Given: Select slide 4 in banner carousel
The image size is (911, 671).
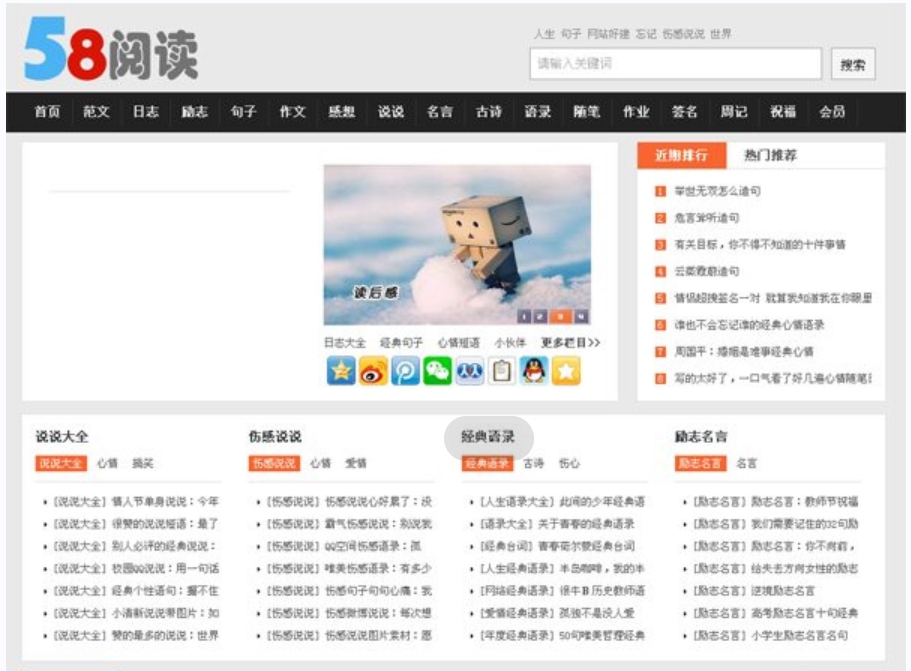Looking at the screenshot, I should click(581, 317).
